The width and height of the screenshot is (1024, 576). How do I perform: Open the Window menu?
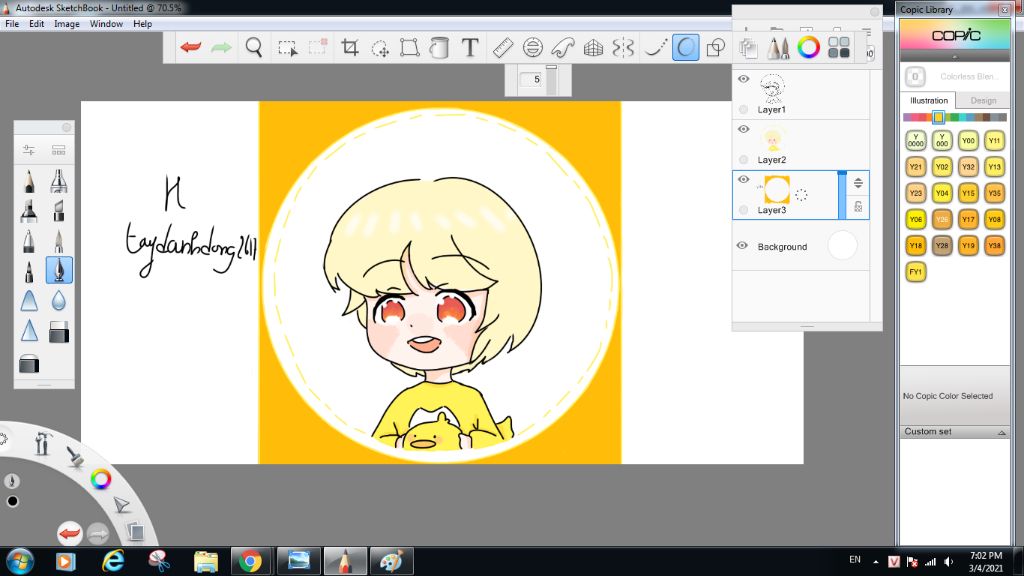(x=106, y=24)
